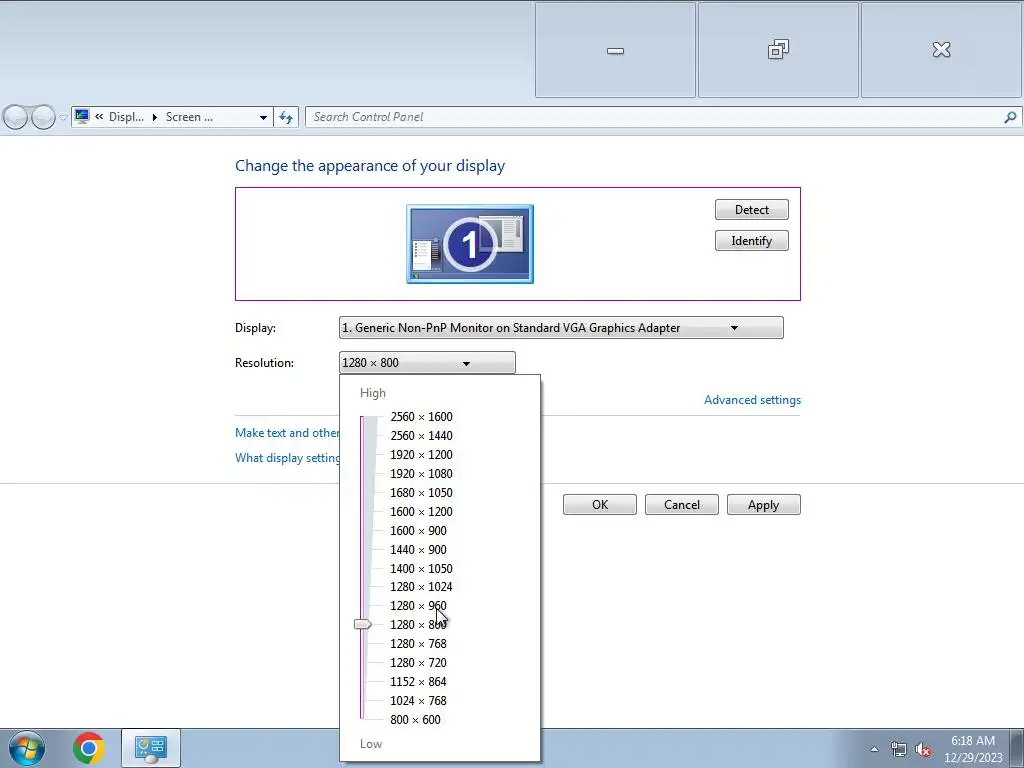Click the taskbar clock showing 6:18 AM
The width and height of the screenshot is (1024, 768).
pos(973,748)
